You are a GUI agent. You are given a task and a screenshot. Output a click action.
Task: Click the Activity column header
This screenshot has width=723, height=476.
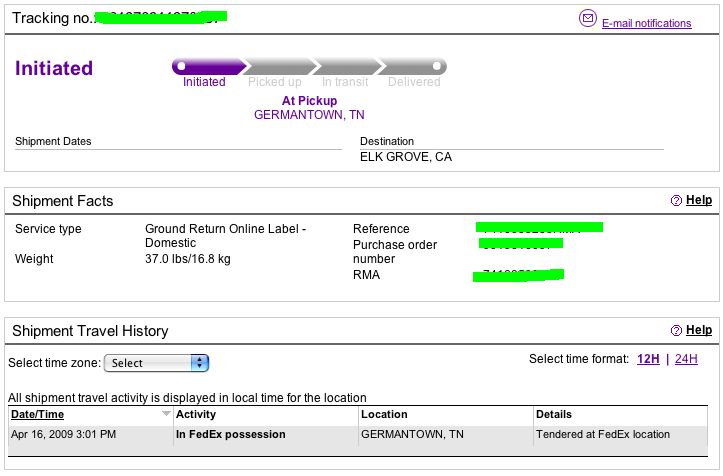click(x=196, y=414)
